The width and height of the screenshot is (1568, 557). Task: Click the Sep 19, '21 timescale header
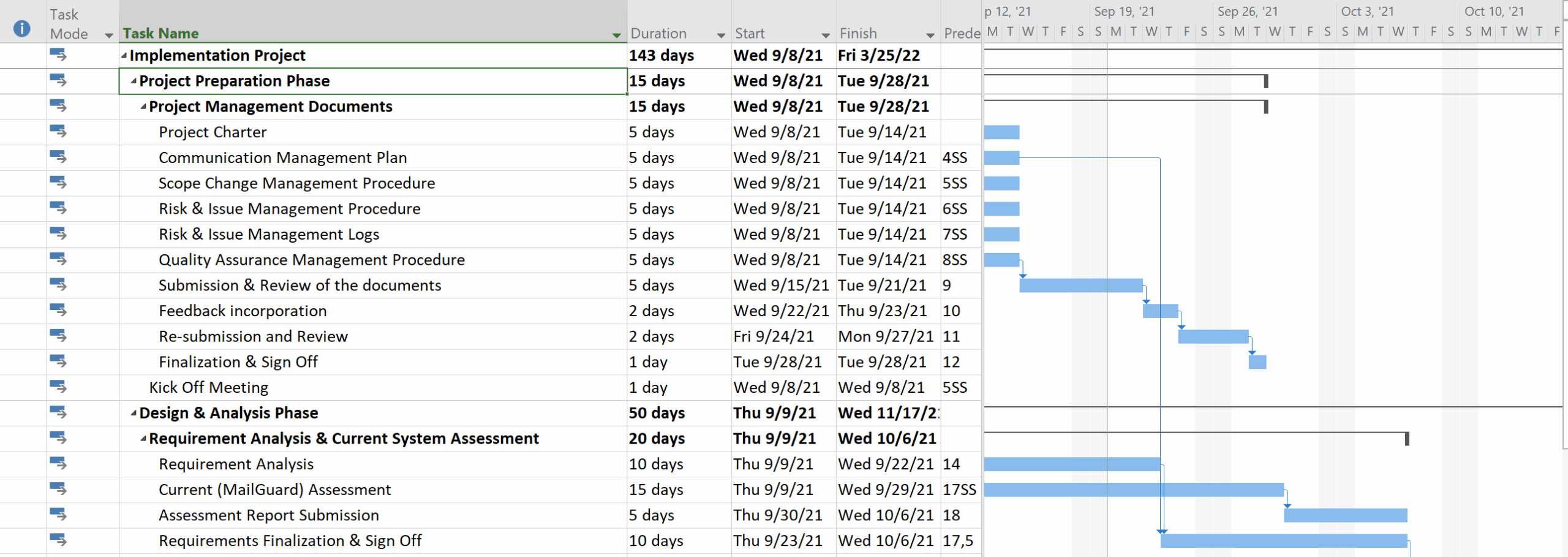point(1124,11)
